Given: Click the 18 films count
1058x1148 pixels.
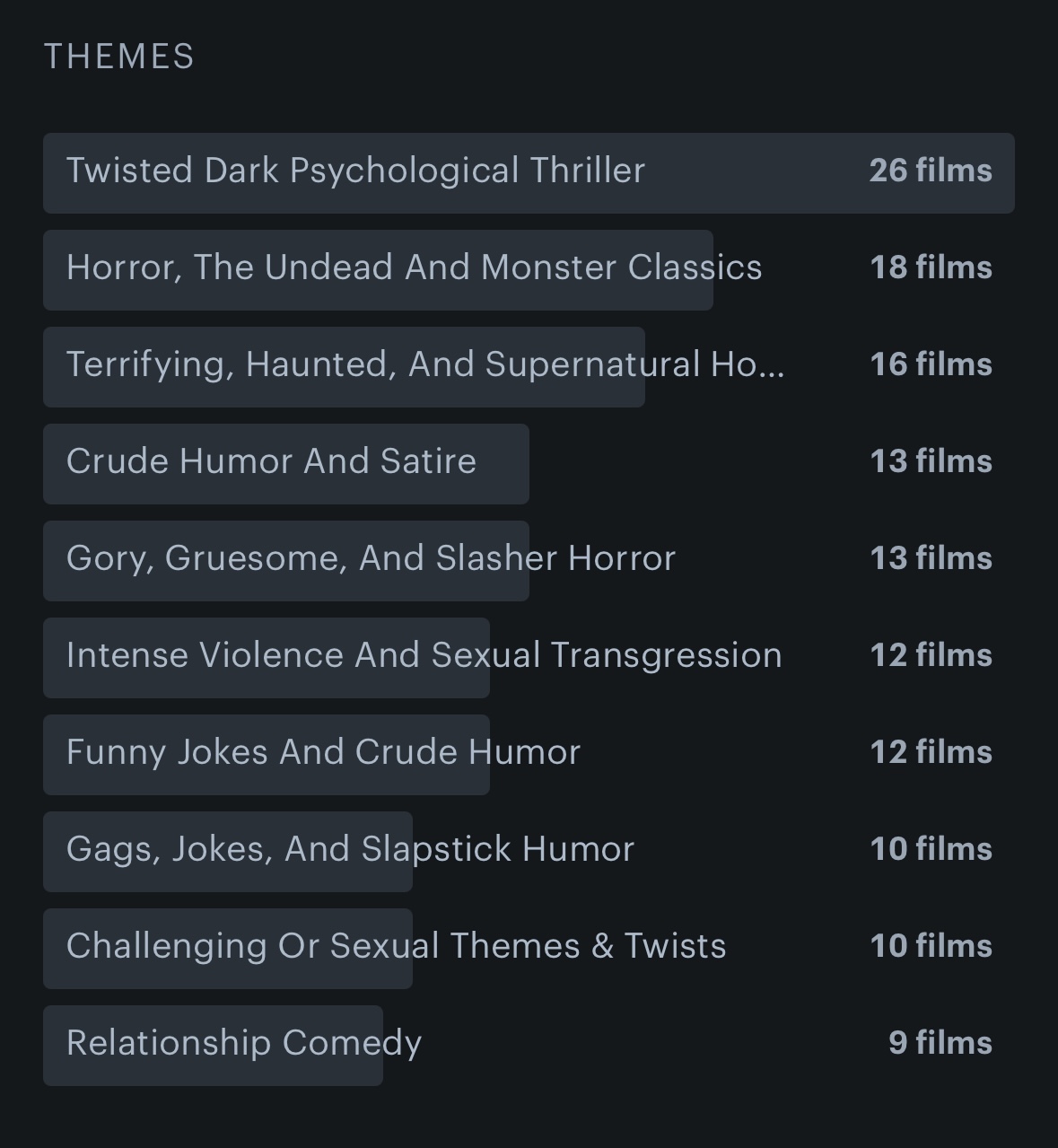Looking at the screenshot, I should 931,267.
